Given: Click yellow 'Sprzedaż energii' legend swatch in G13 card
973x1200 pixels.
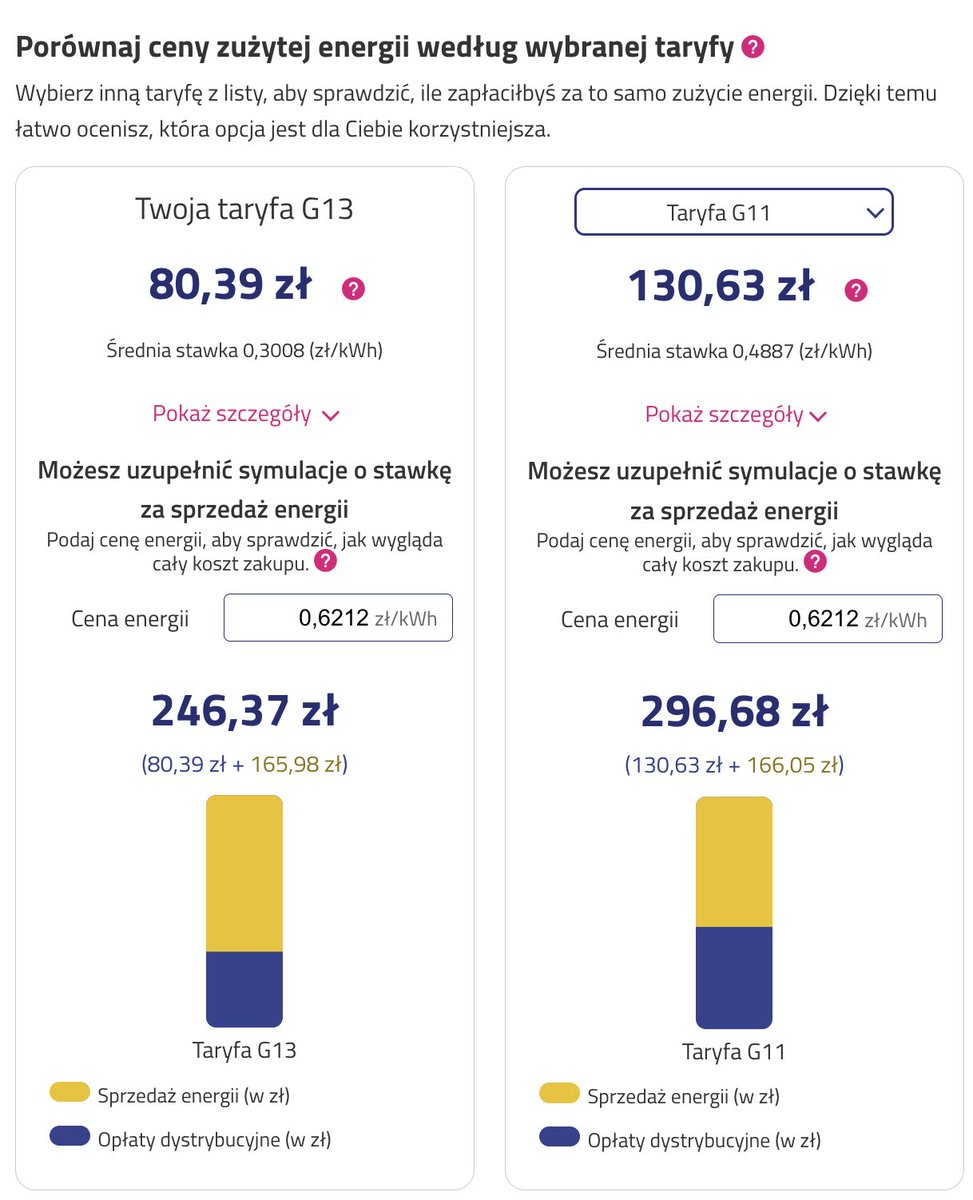Looking at the screenshot, I should (x=70, y=1092).
